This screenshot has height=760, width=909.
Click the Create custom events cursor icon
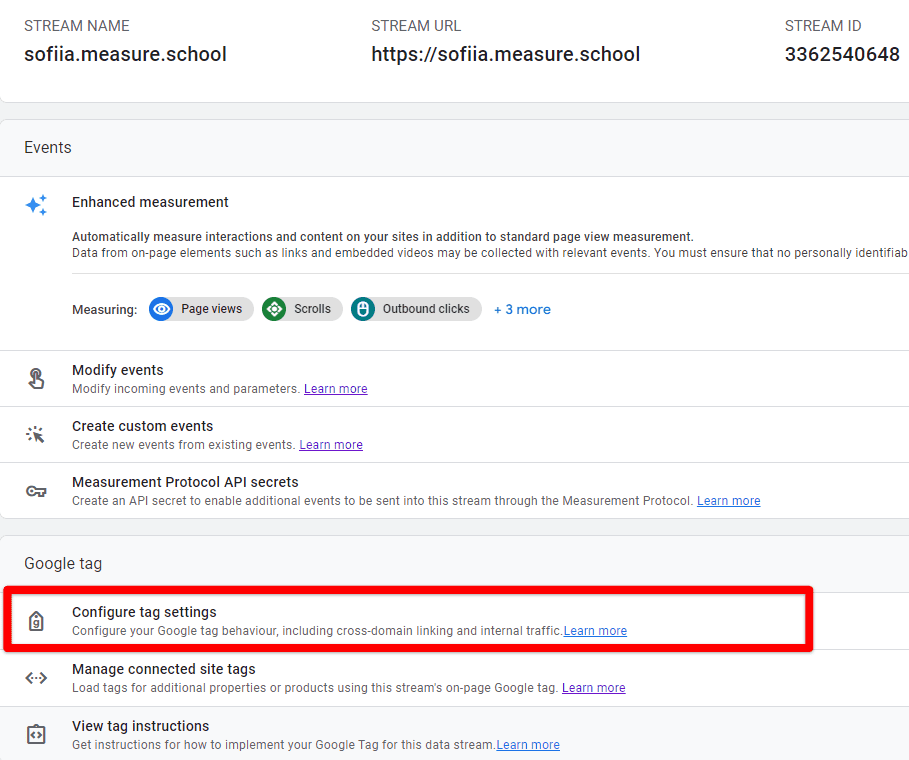tap(36, 435)
